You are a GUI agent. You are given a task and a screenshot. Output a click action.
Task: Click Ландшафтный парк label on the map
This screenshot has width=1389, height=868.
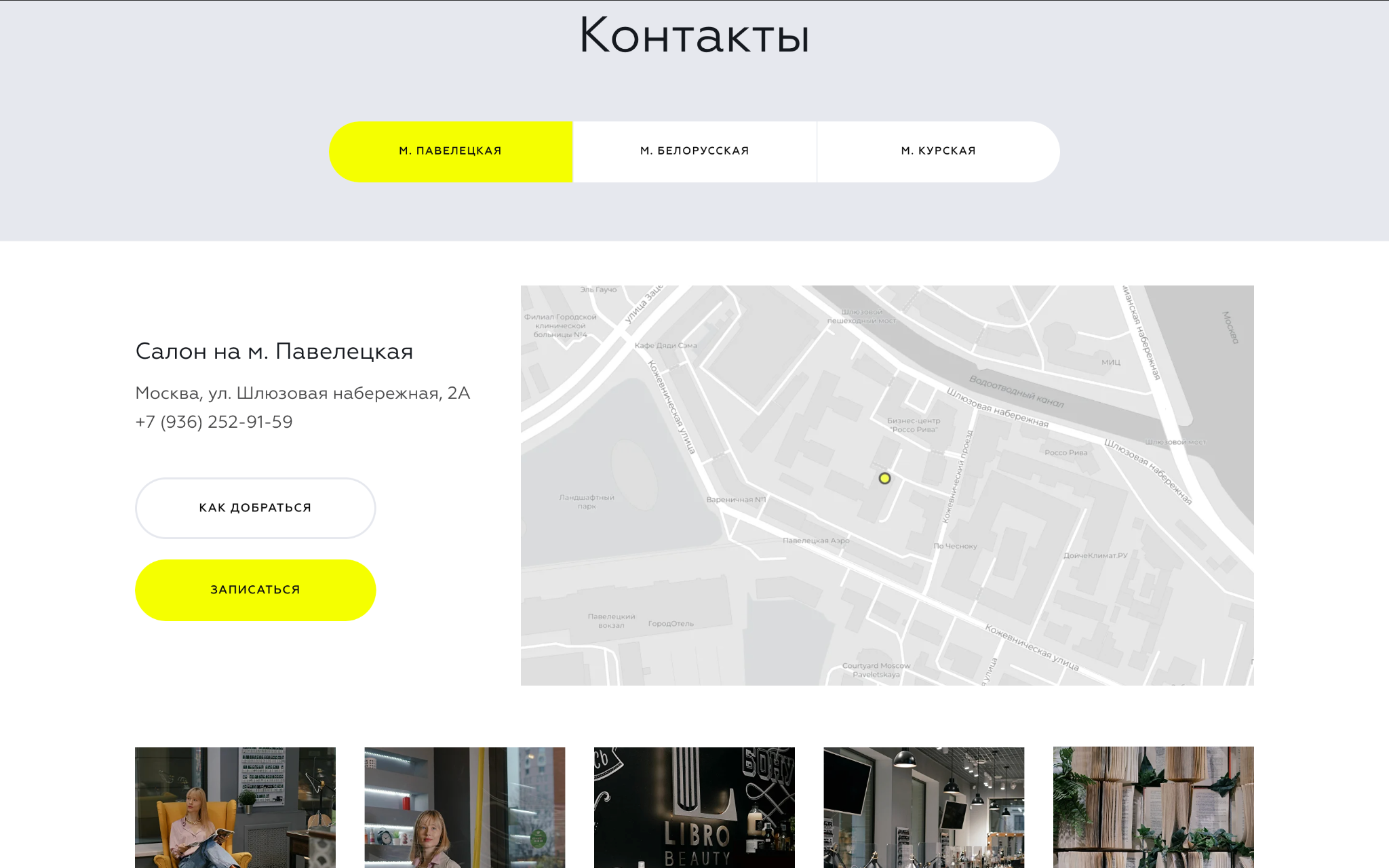point(587,502)
